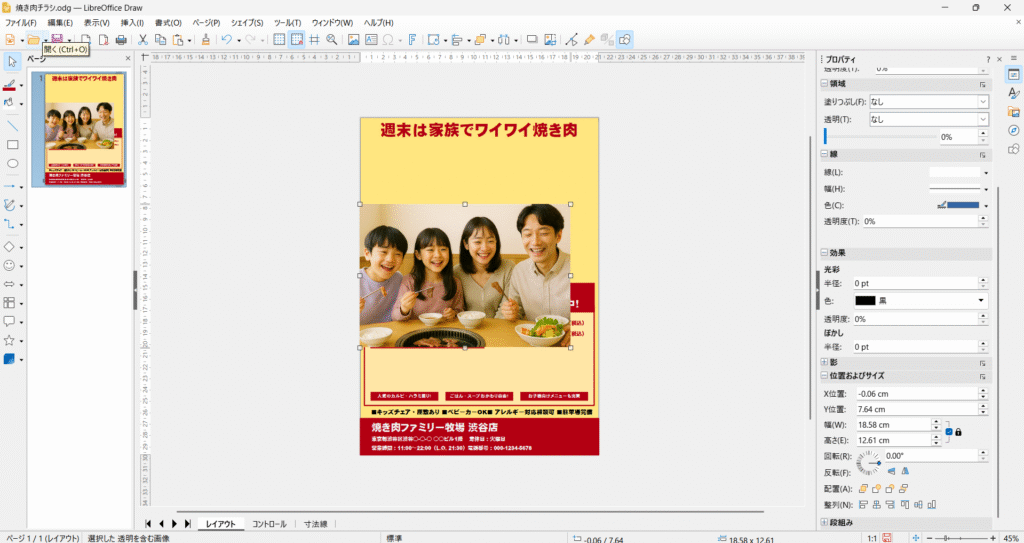Insert an image using the picture icon
Screen dimensions: 1024x543
pos(353,40)
